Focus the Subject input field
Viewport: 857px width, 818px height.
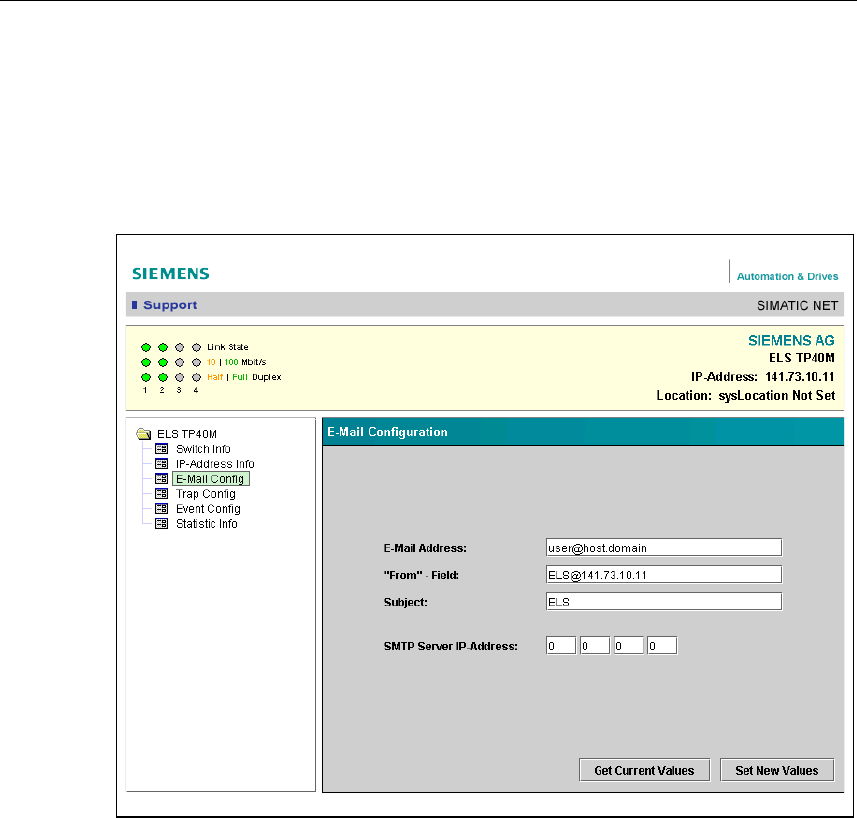pyautogui.click(x=664, y=602)
